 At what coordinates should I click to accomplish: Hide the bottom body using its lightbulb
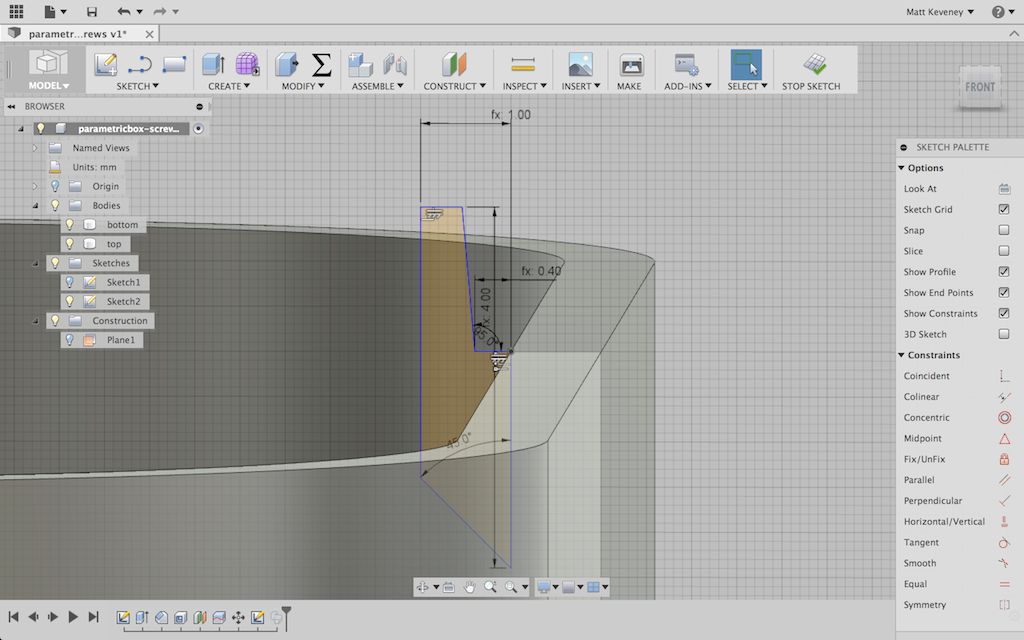coord(69,224)
